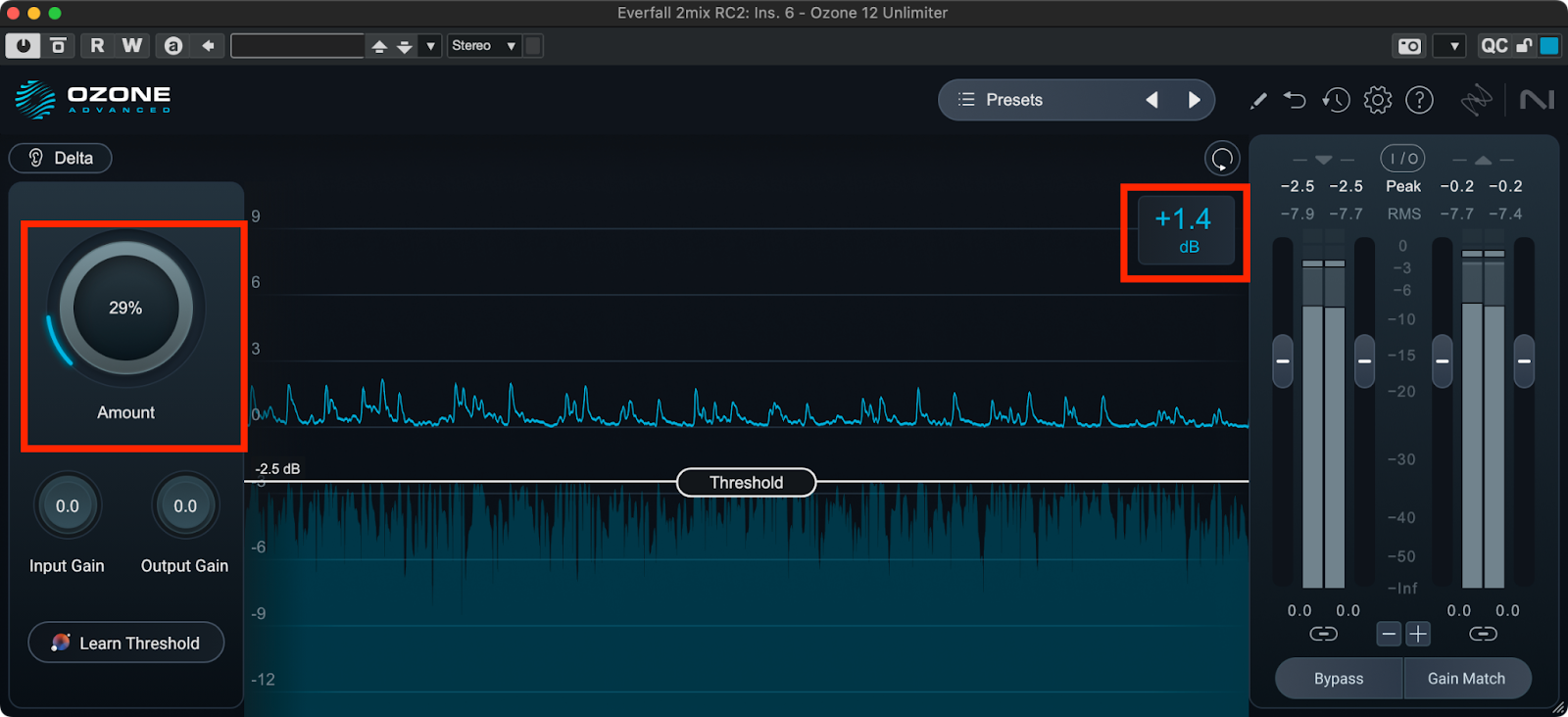Click the help question mark icon

(x=1419, y=100)
